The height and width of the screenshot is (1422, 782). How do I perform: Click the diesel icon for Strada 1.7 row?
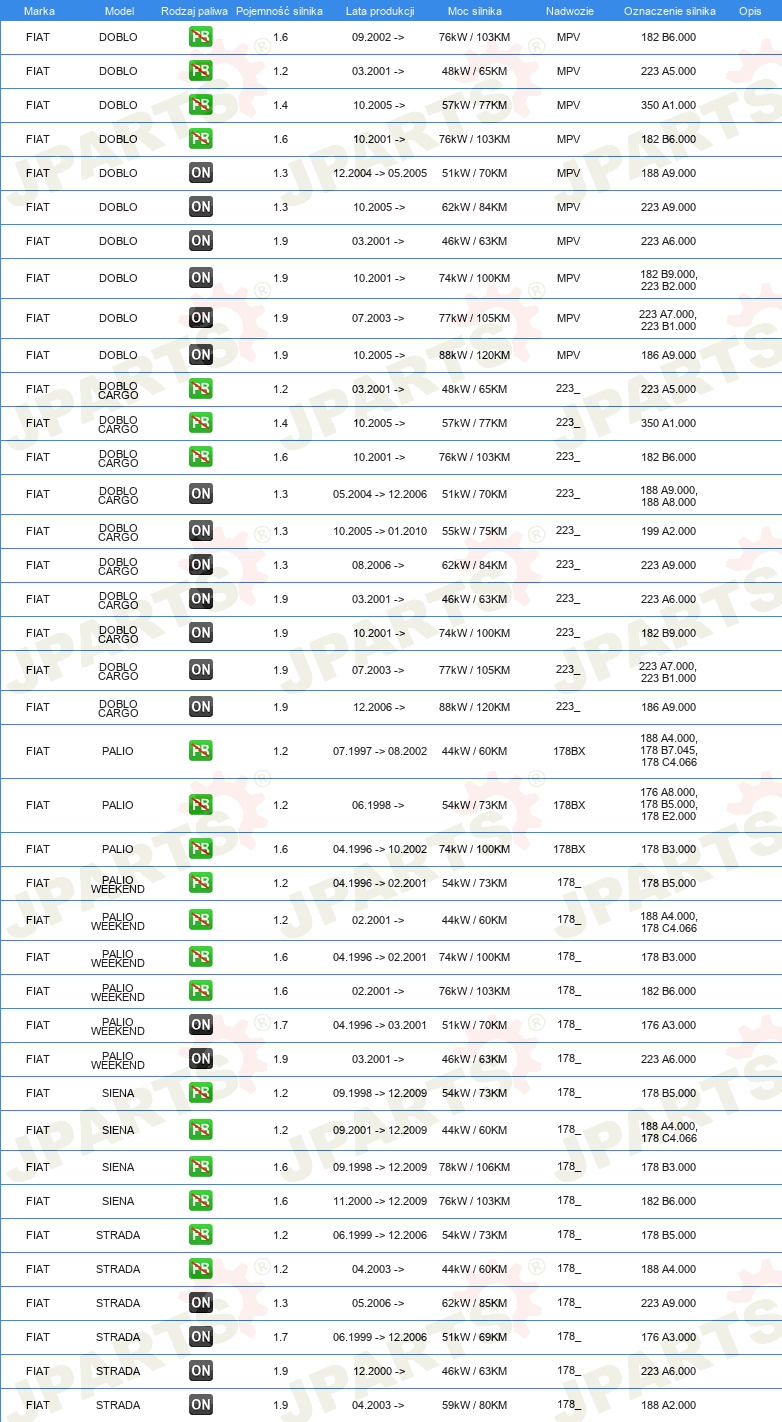point(201,1337)
